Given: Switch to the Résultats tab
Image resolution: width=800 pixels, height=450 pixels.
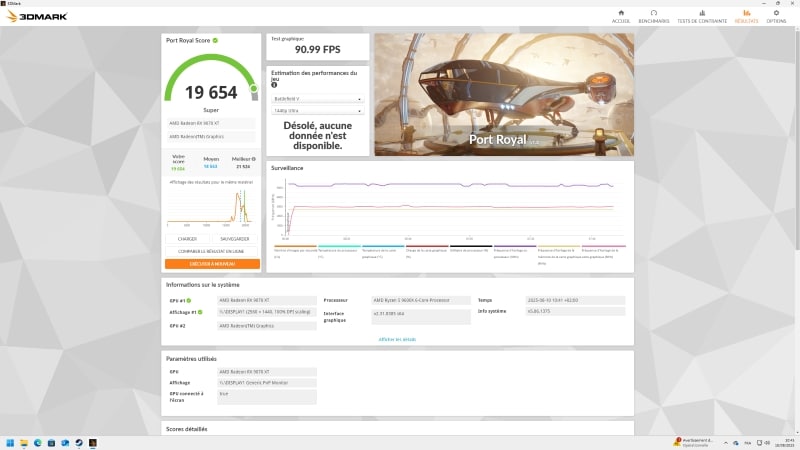Looking at the screenshot, I should pos(746,16).
